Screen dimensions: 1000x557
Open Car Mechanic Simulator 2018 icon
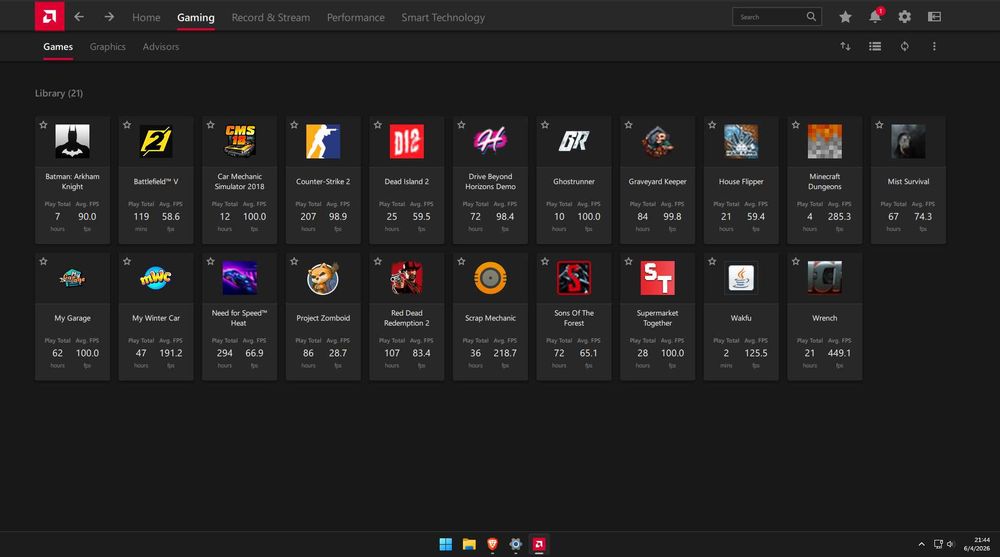[x=240, y=141]
